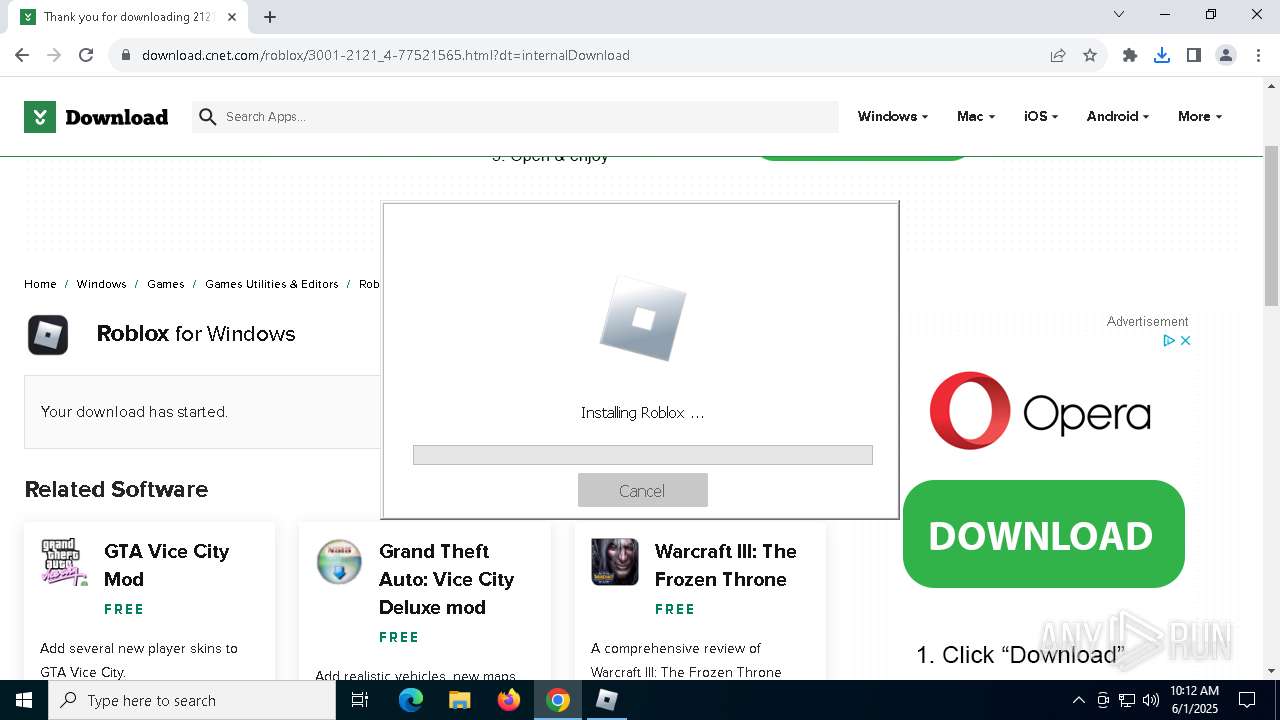Close the 'Thank you for downloading' tab
The width and height of the screenshot is (1280, 720).
click(233, 16)
